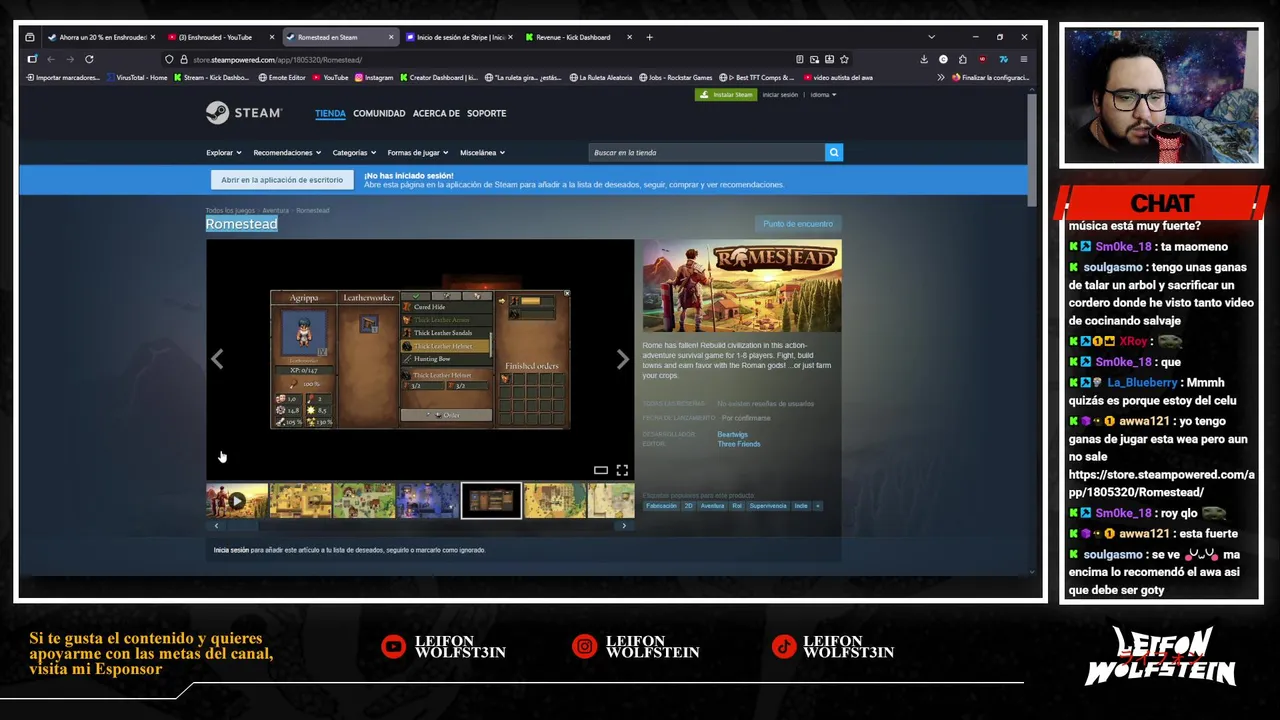The height and width of the screenshot is (720, 1280).
Task: Click Abrir en la aplicación de escritorio
Action: coord(282,180)
